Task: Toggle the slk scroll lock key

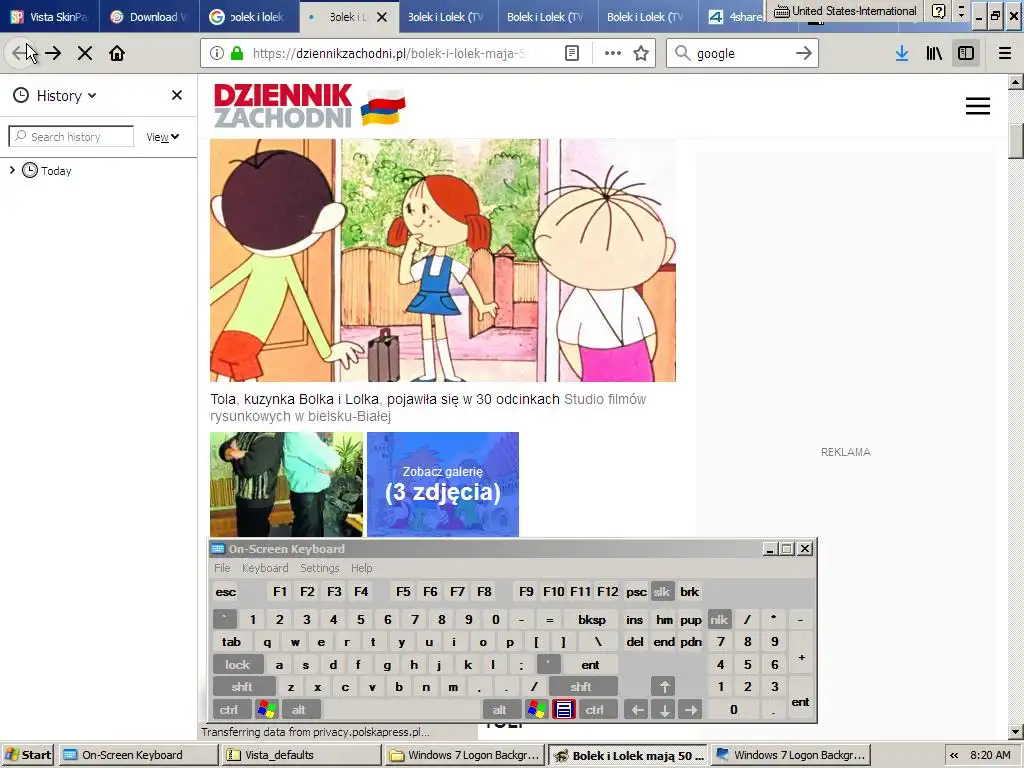Action: (662, 592)
